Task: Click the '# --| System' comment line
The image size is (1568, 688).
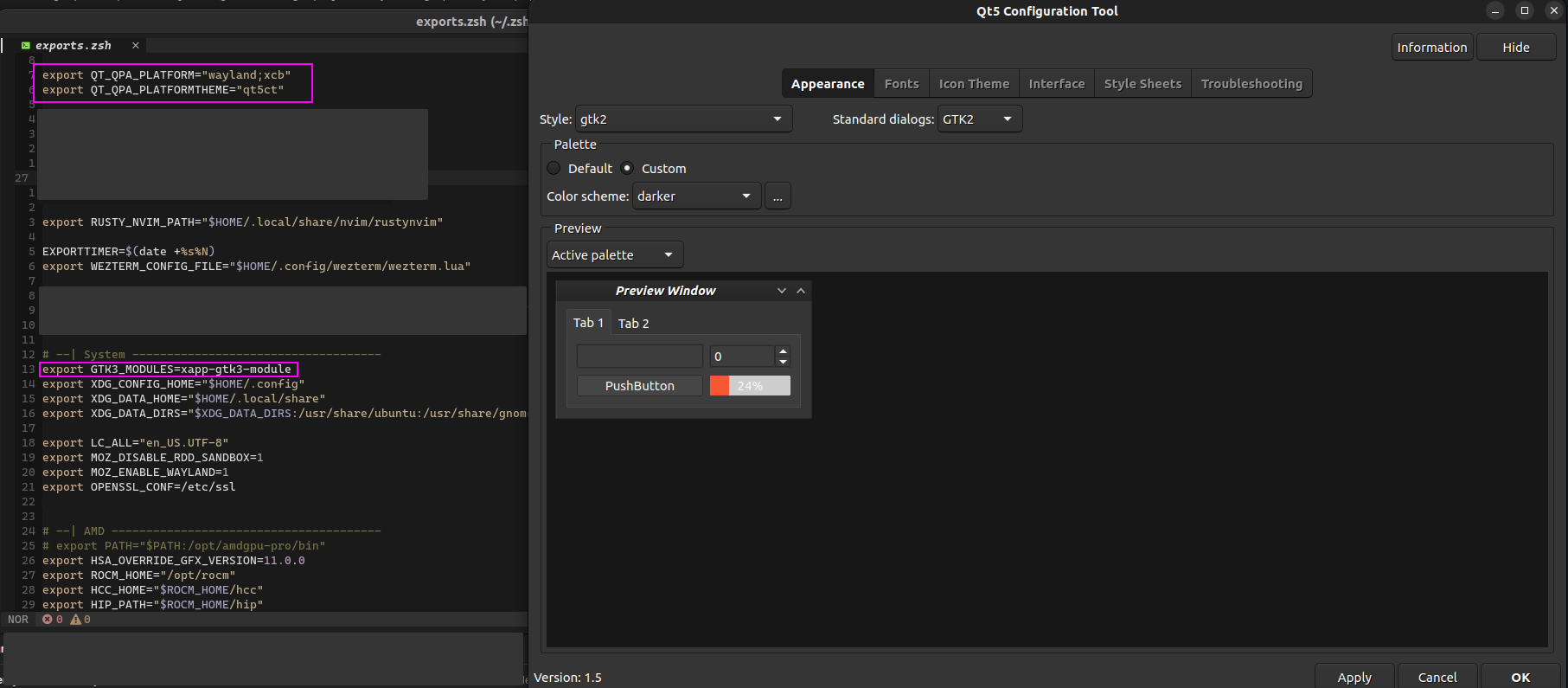Action: 212,355
